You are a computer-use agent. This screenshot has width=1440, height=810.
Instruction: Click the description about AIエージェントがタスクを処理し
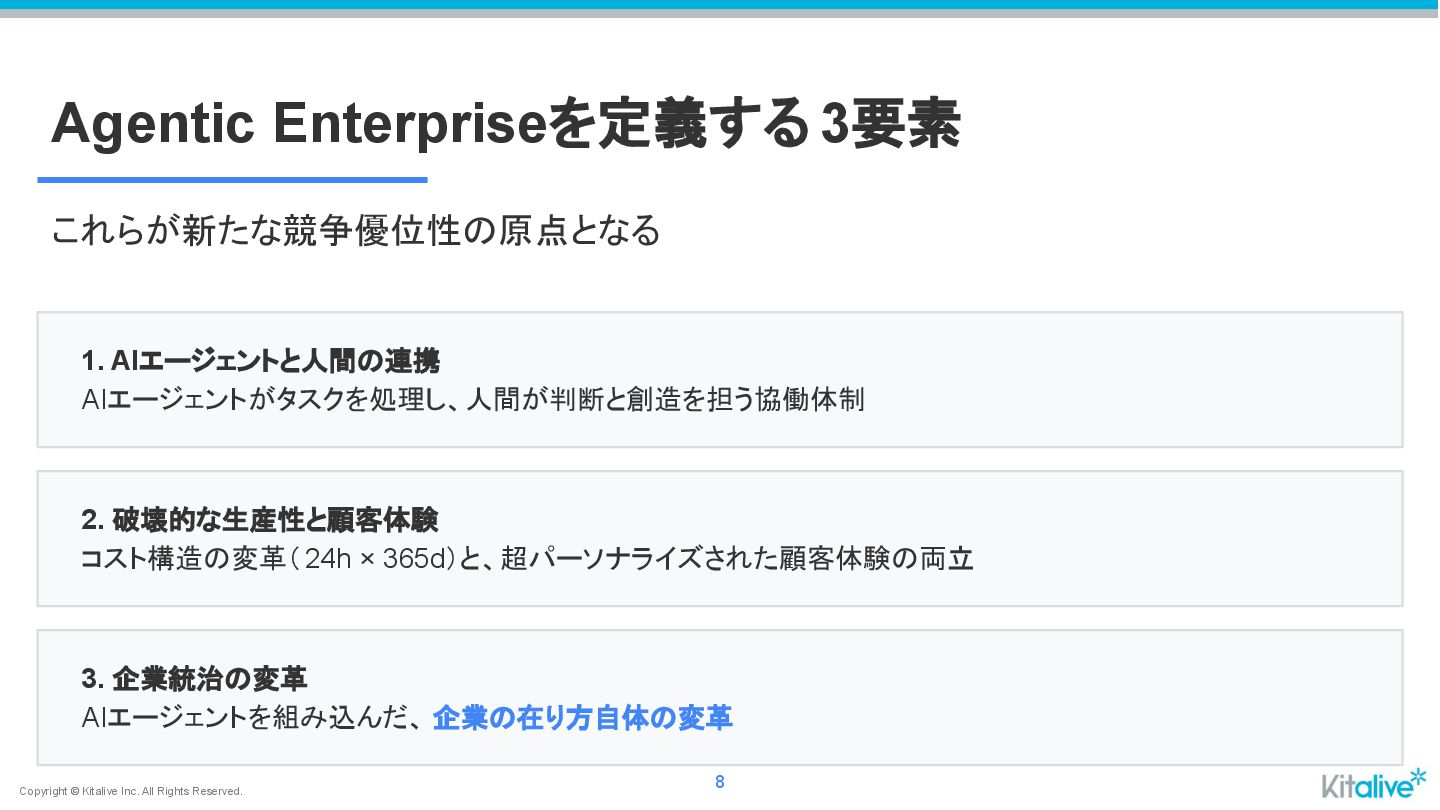(x=472, y=400)
